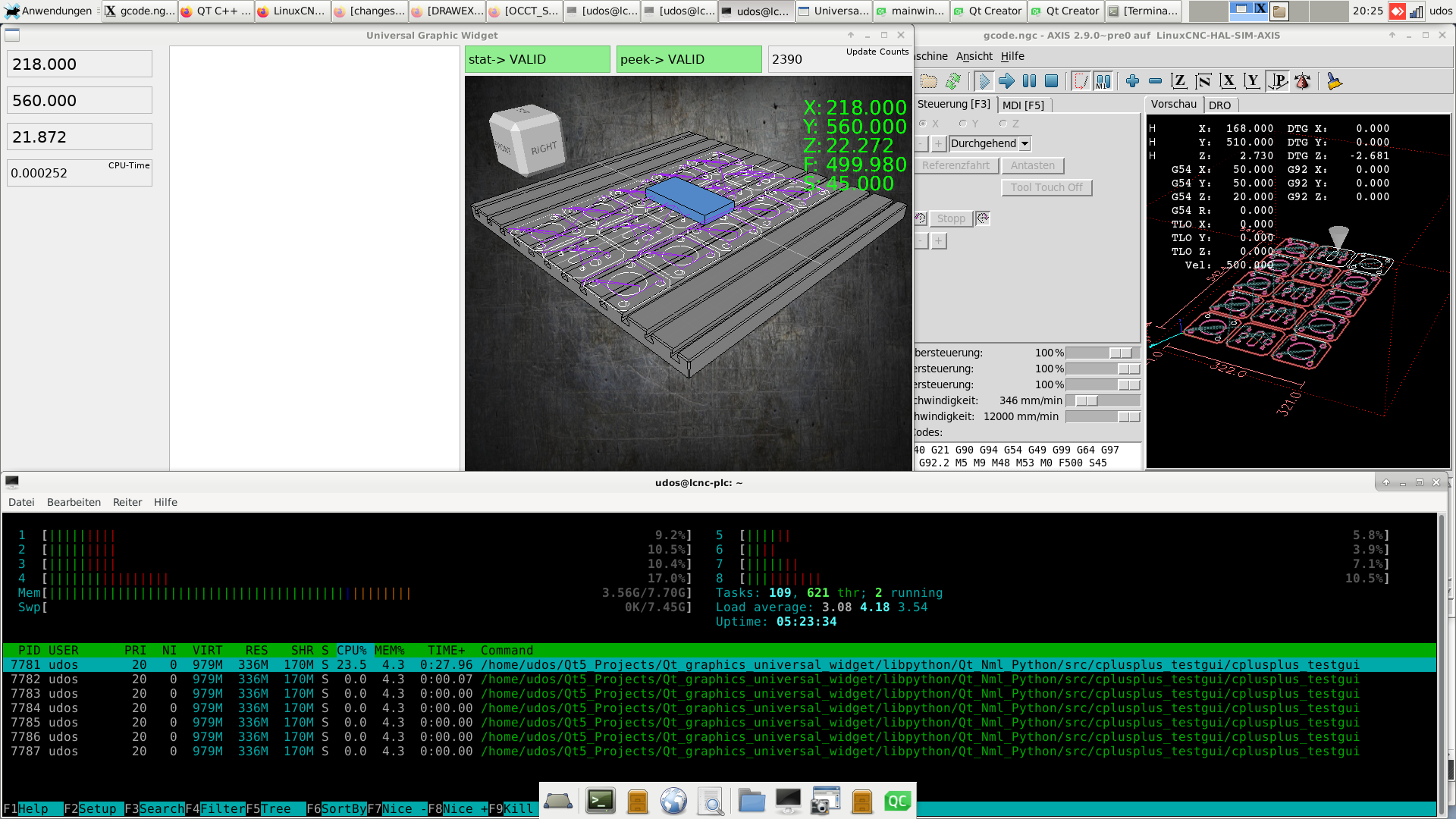
Task: Select Z axis radio button
Action: point(1003,124)
